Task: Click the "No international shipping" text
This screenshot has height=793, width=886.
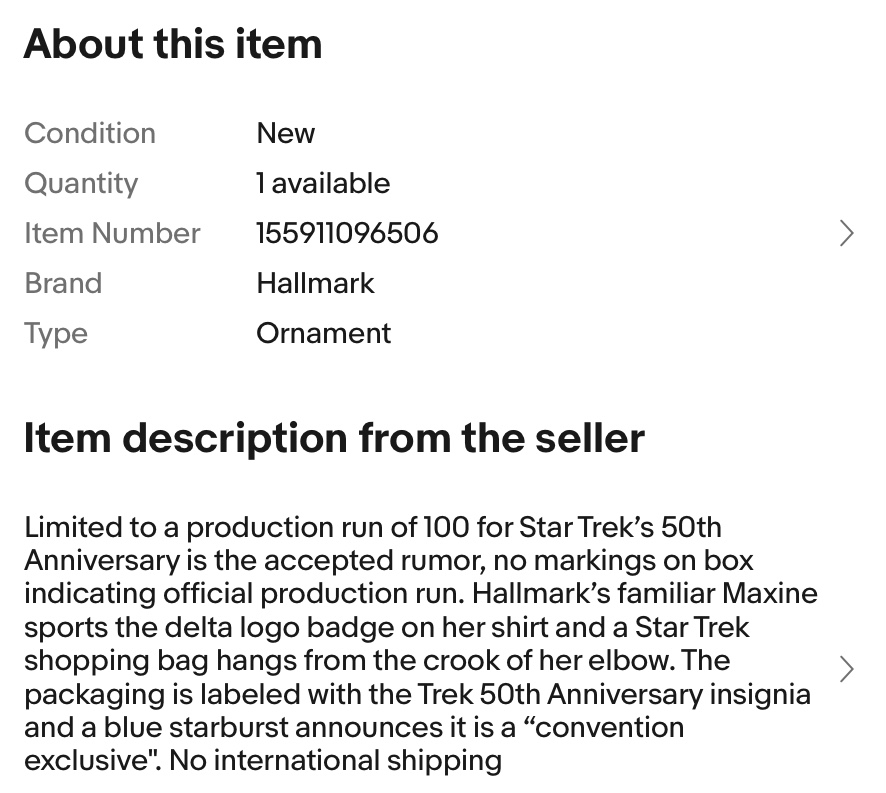Action: click(335, 760)
